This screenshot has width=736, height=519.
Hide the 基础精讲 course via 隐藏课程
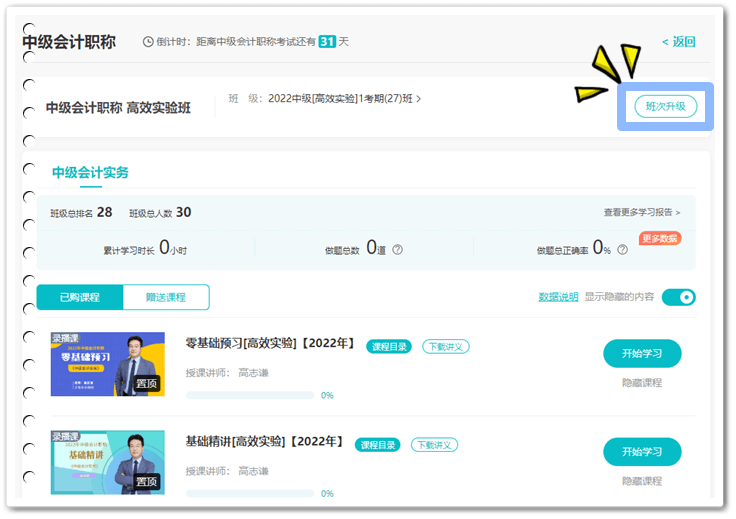(641, 481)
